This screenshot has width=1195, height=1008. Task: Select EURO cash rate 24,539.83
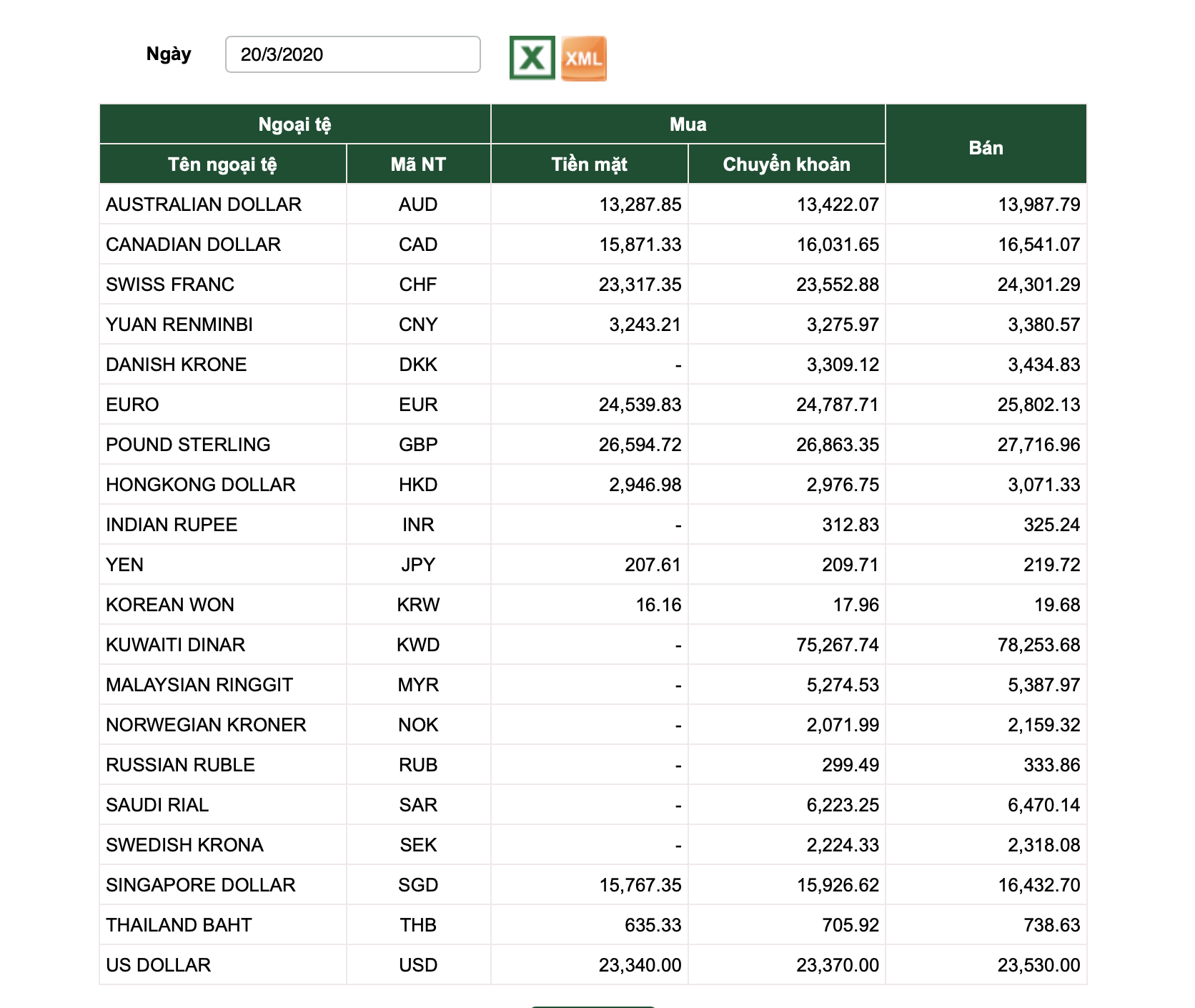pos(640,405)
